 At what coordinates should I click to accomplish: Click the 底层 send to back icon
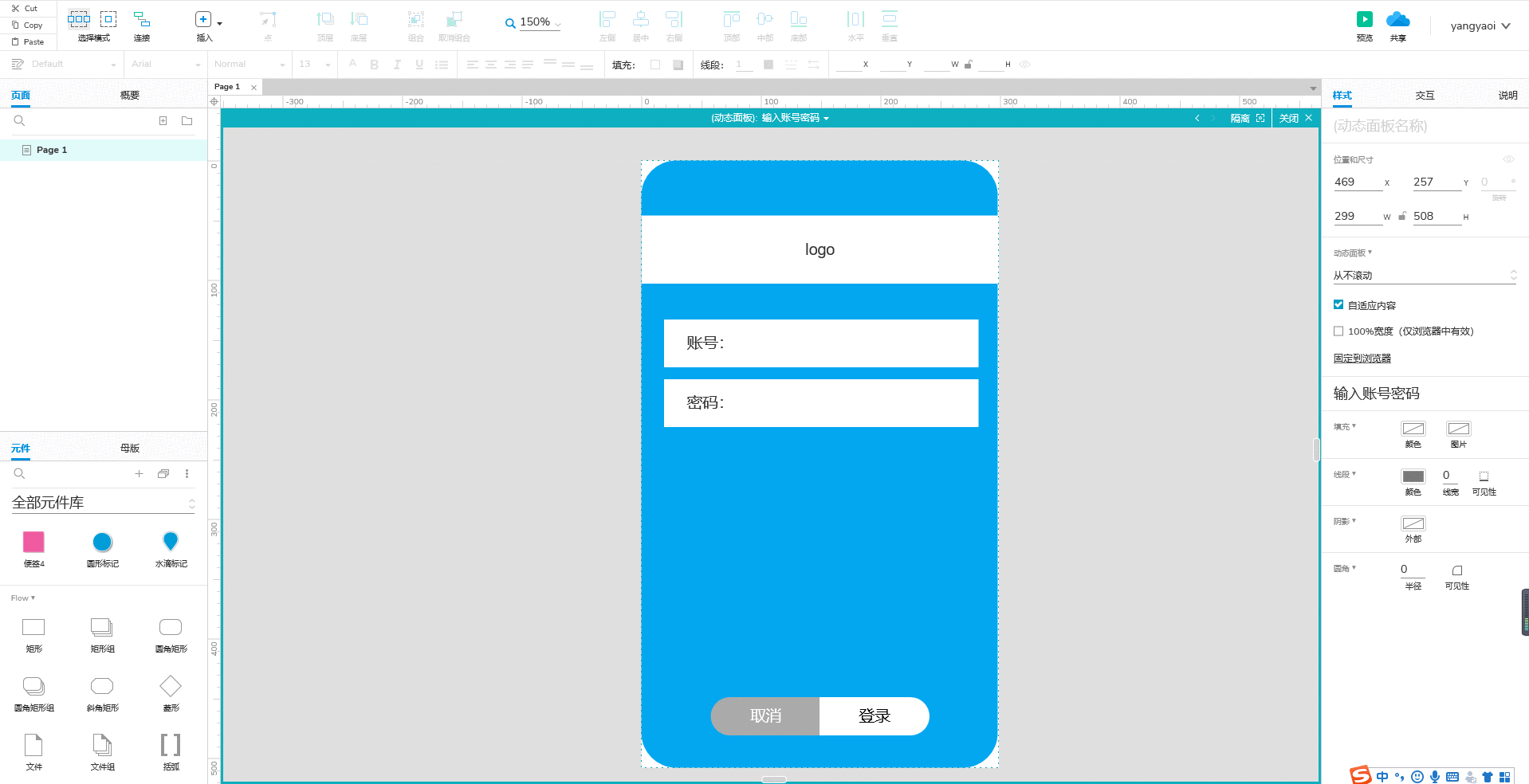[359, 18]
